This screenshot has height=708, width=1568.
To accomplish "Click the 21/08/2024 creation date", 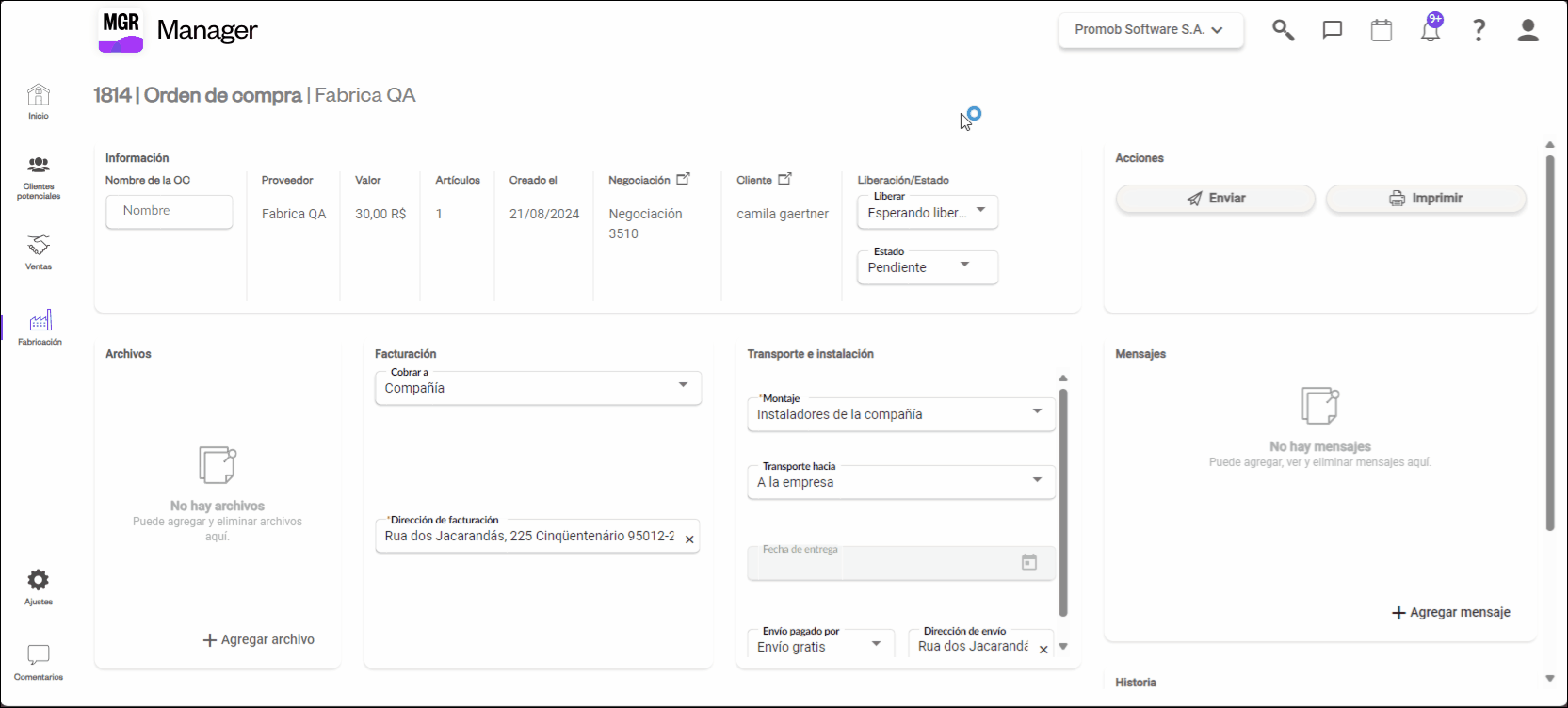I will [544, 214].
